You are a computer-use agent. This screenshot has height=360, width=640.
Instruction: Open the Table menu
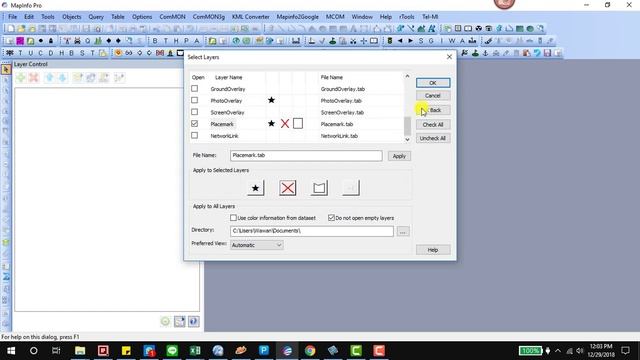118,17
